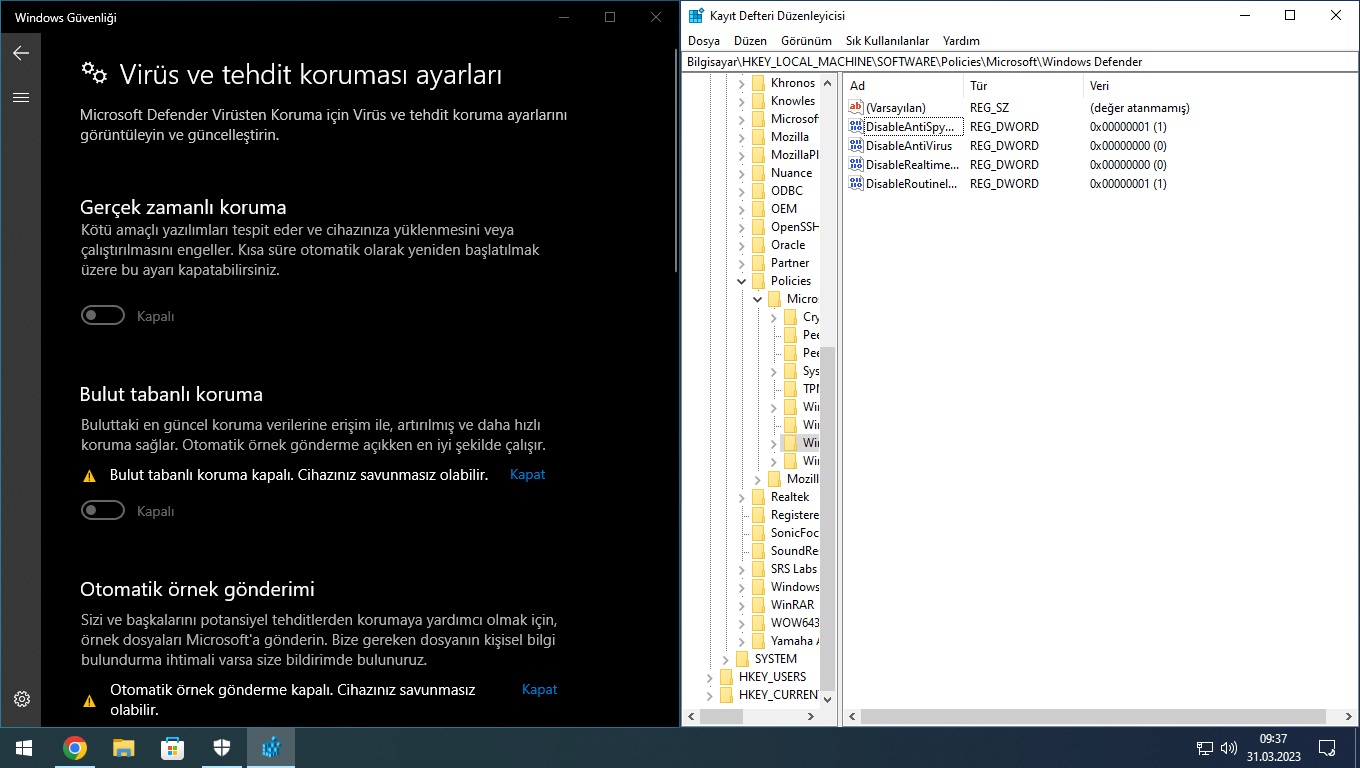Toggle Bulut tabanlı koruma switch
This screenshot has height=768, width=1360.
pyautogui.click(x=103, y=511)
